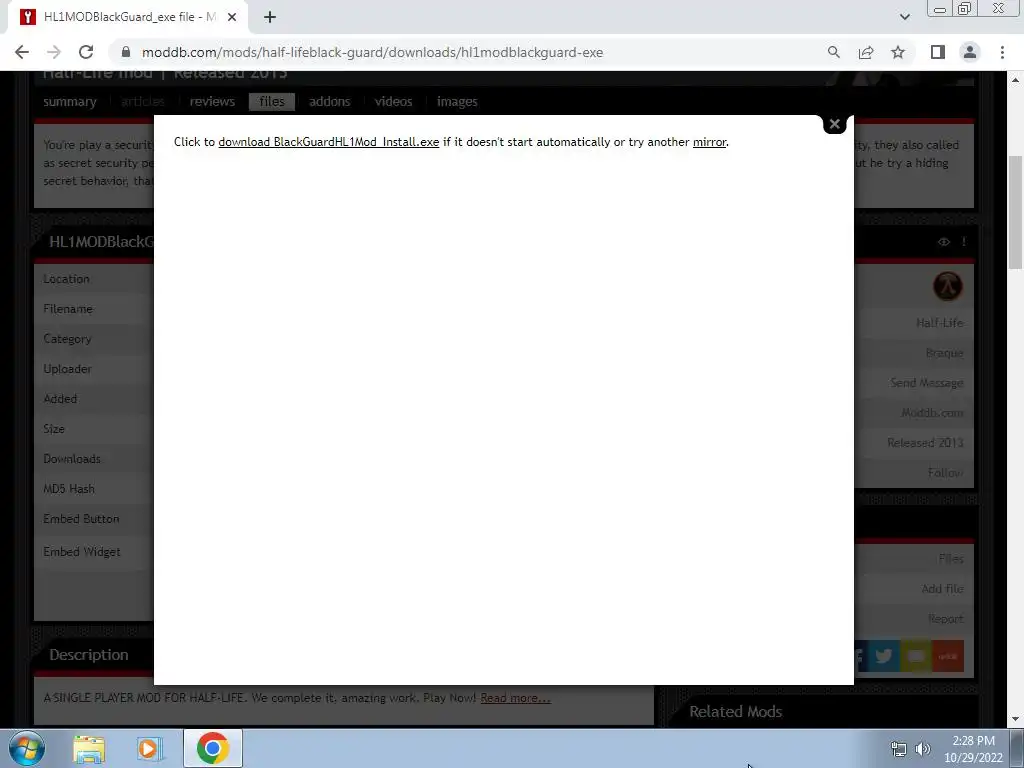The height and width of the screenshot is (768, 1024).
Task: Open the files tab
Action: [x=272, y=101]
